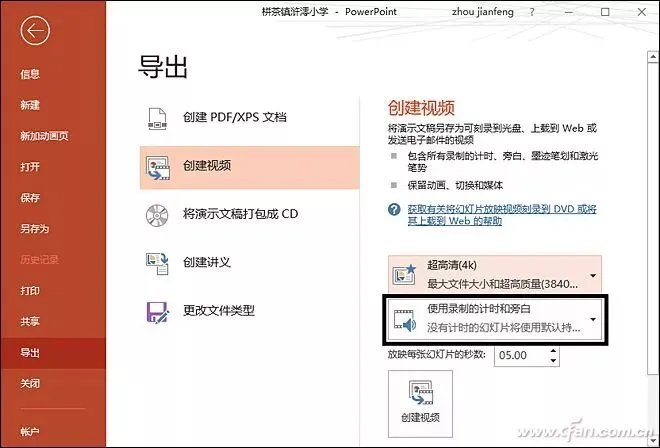Open 新加动画页 in the sidebar
660x448 pixels.
click(44, 136)
